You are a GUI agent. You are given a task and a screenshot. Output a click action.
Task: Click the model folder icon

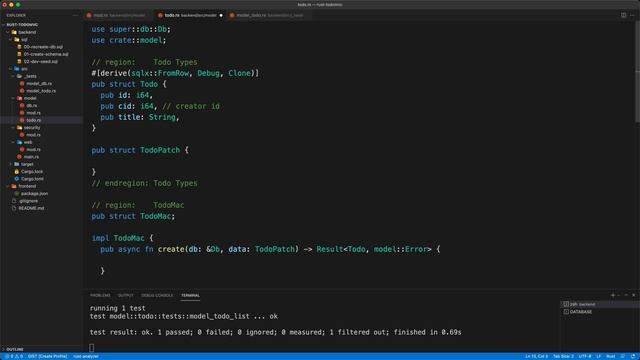19,98
